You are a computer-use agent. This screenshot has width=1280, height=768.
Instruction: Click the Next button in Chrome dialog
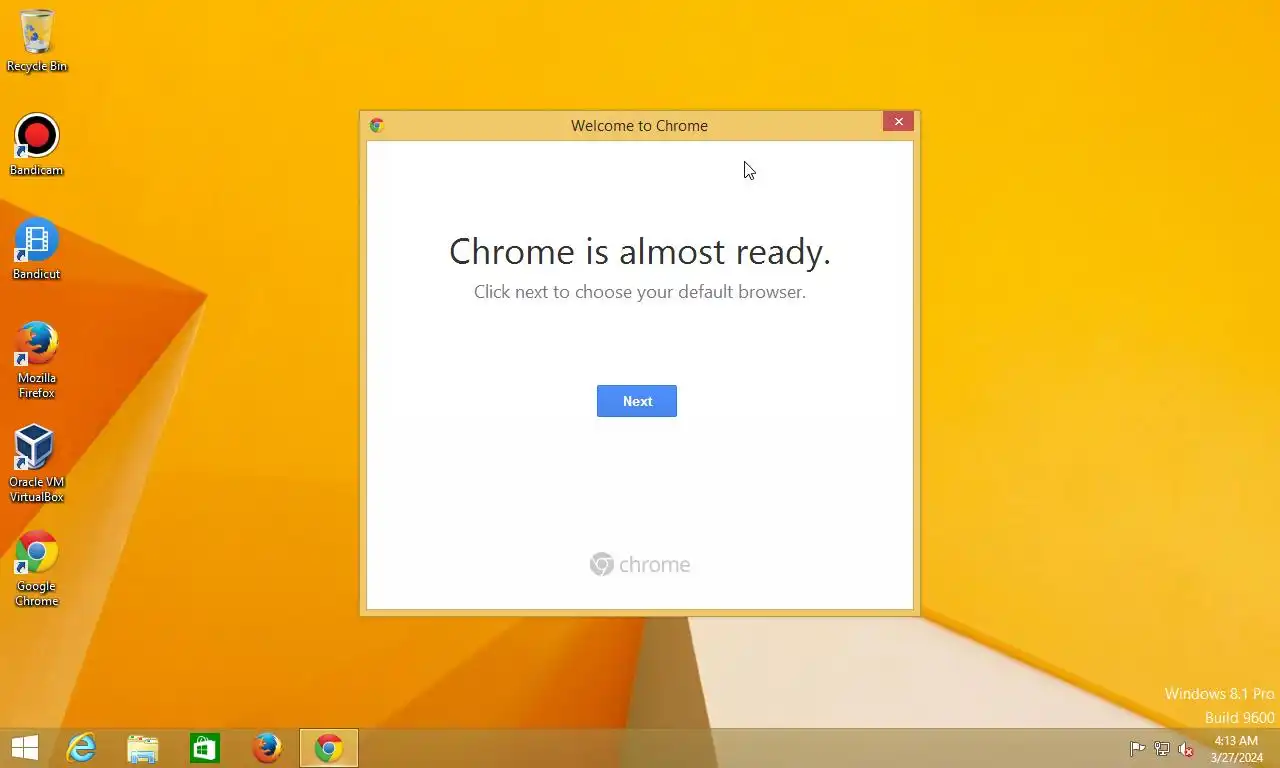[x=637, y=401]
